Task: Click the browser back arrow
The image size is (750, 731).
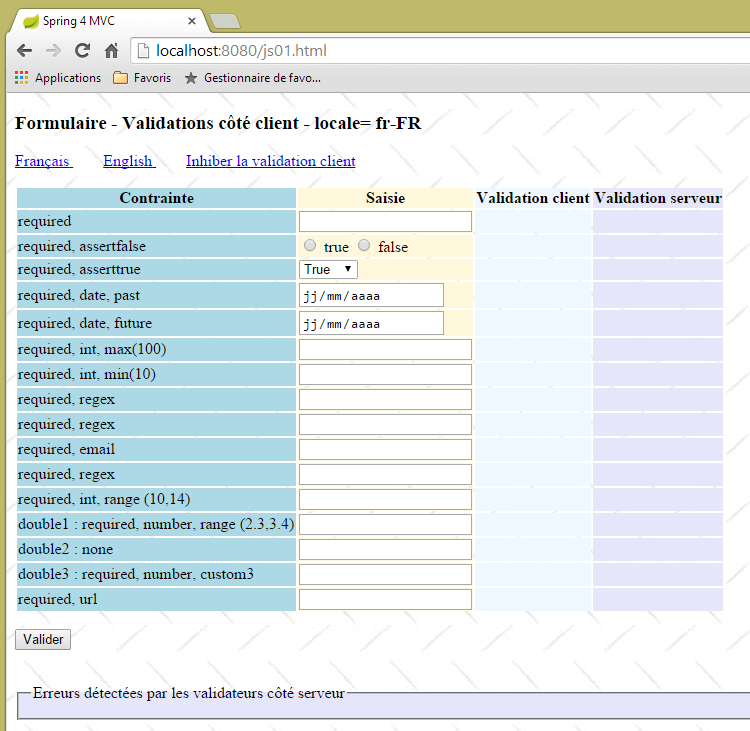Action: (24, 51)
